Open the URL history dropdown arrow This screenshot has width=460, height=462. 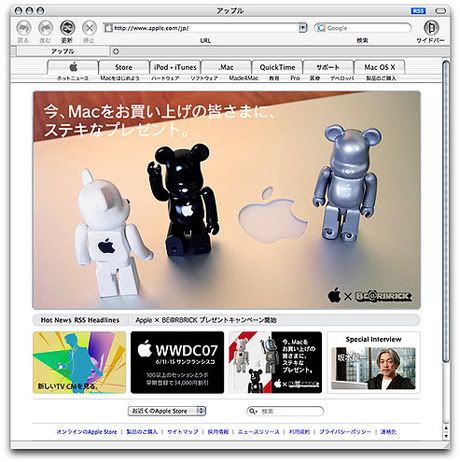coord(303,28)
